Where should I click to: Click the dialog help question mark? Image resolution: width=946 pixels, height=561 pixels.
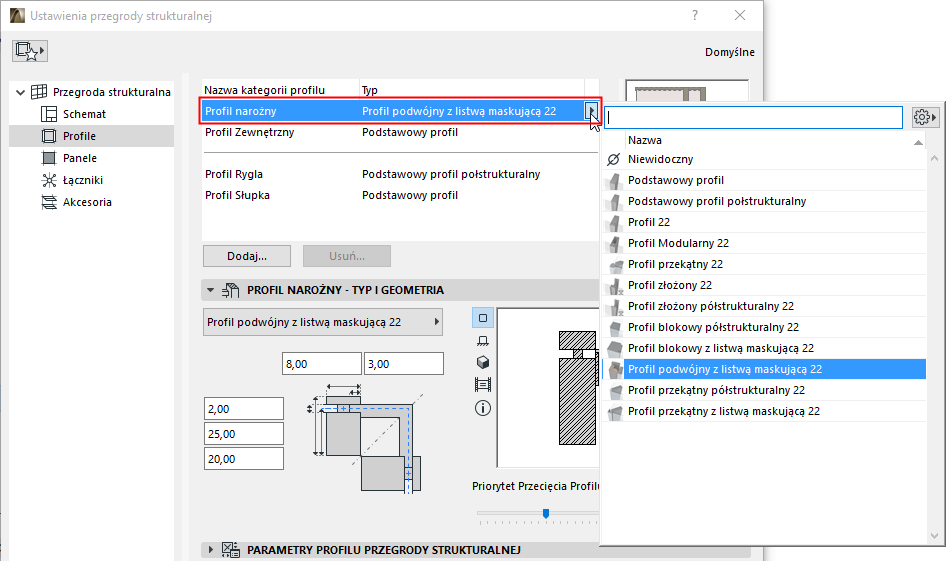click(x=695, y=15)
